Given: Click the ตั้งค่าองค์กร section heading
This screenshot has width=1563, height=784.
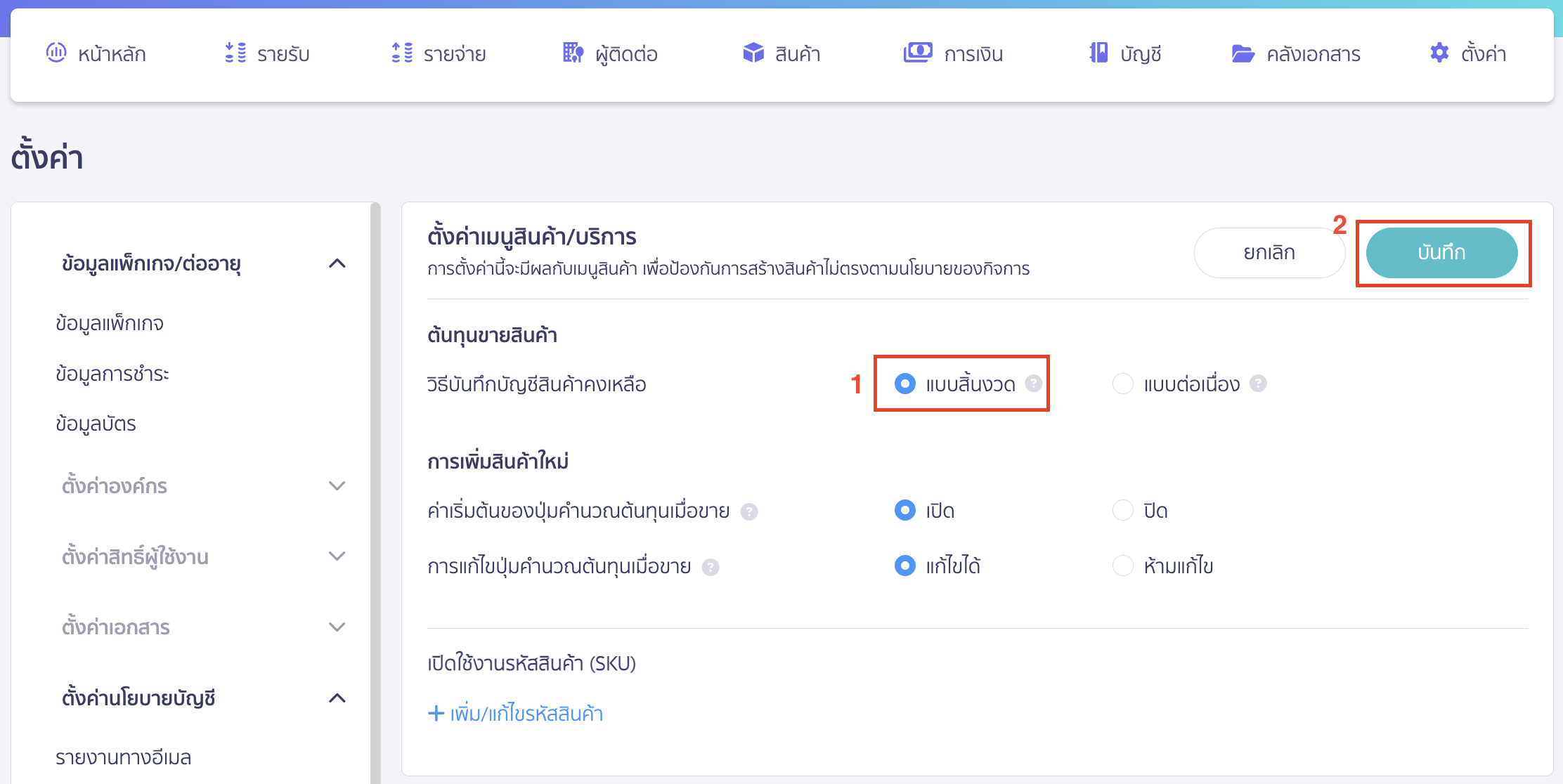Looking at the screenshot, I should (115, 486).
